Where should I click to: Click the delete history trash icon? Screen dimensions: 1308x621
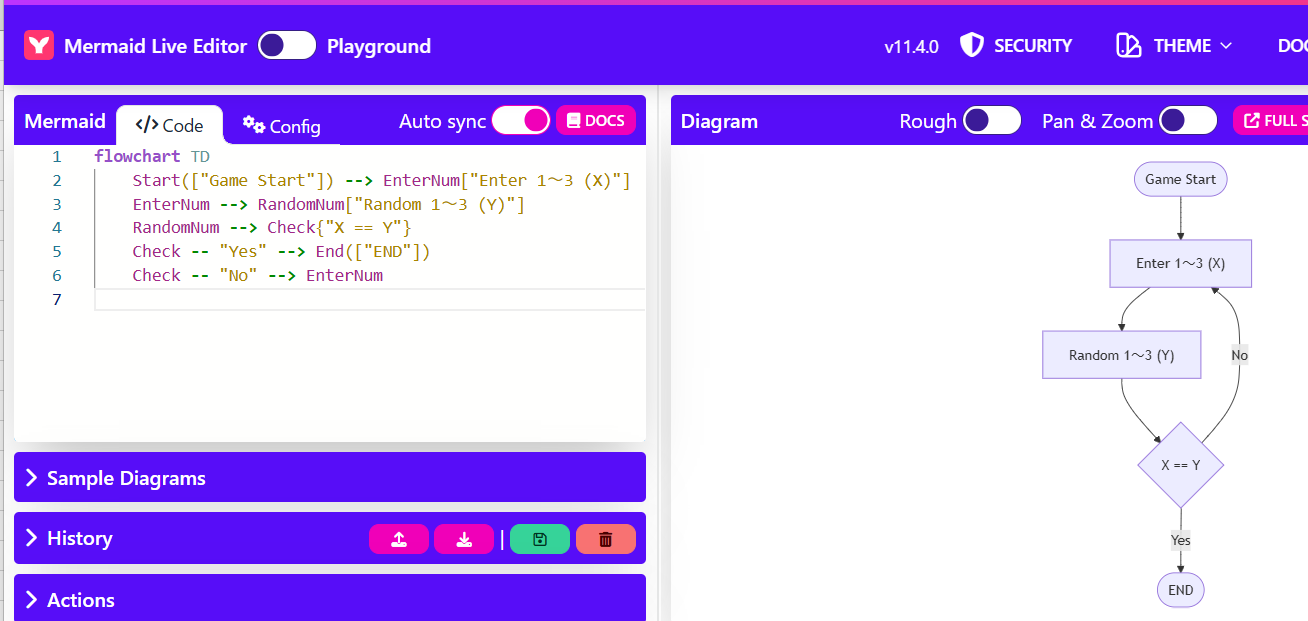point(605,539)
